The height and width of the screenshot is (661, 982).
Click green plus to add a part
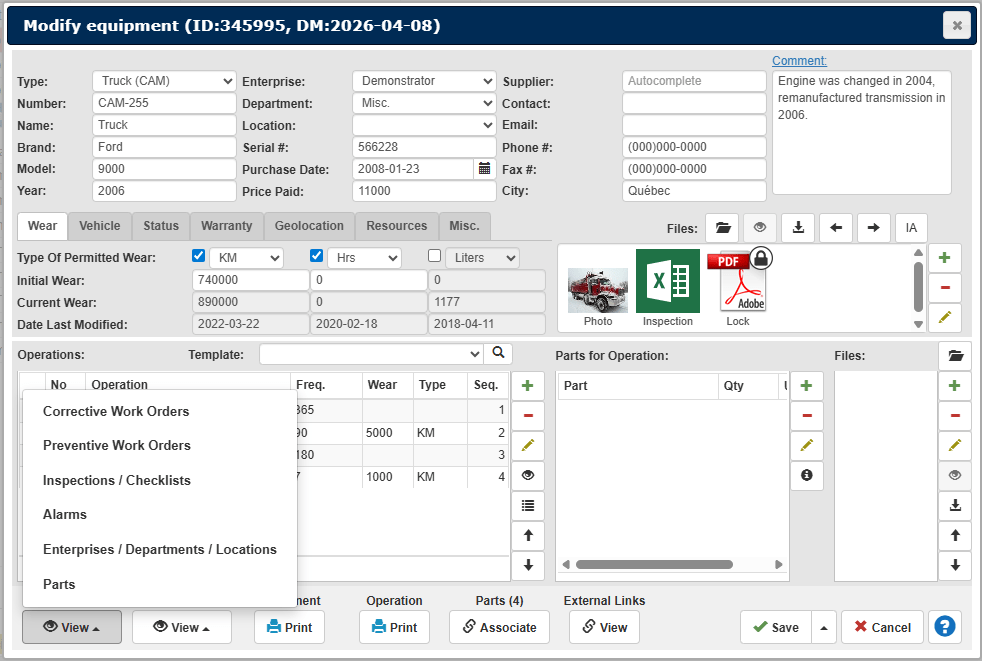click(807, 386)
